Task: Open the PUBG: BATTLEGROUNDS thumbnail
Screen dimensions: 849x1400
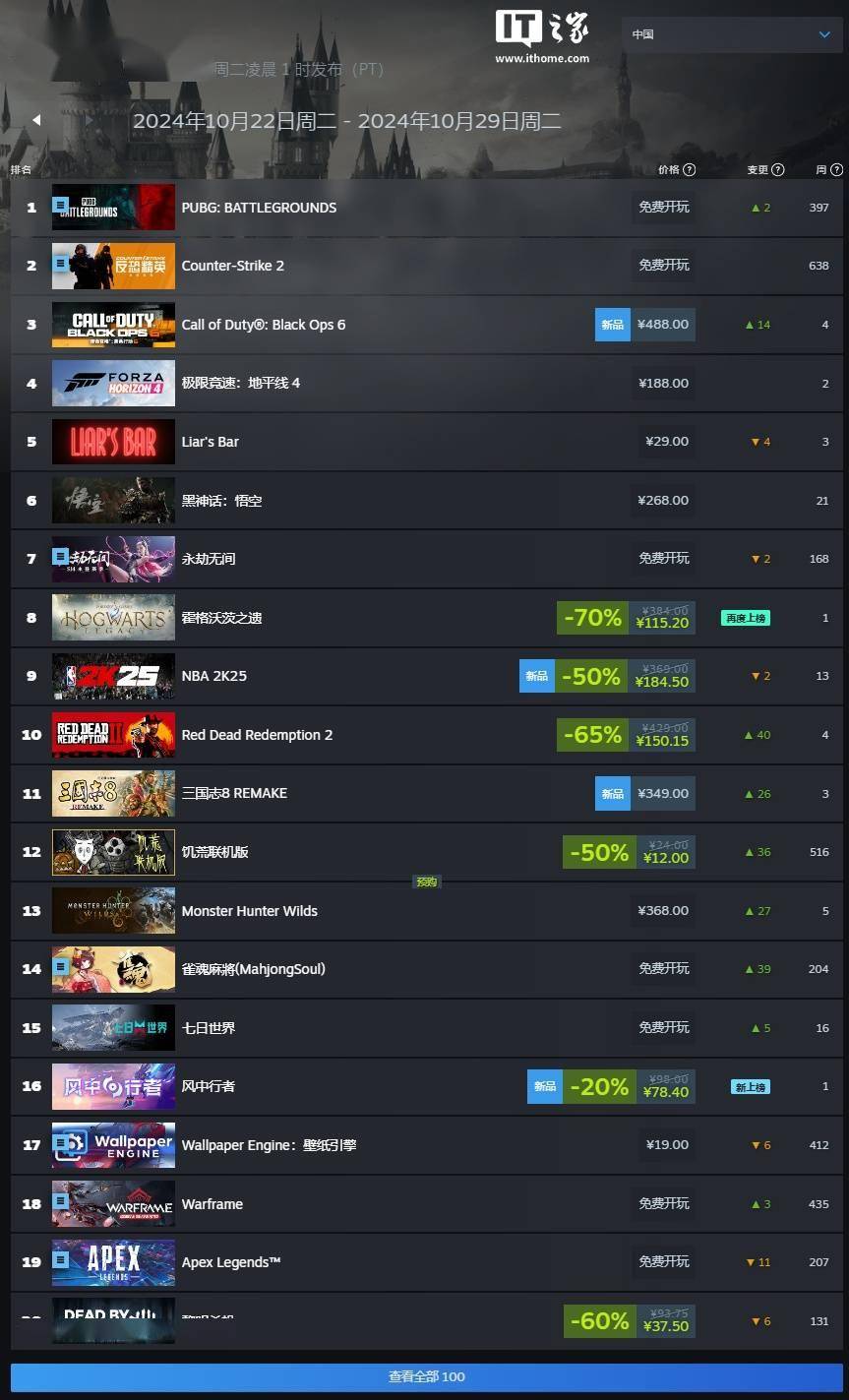Action: (113, 208)
